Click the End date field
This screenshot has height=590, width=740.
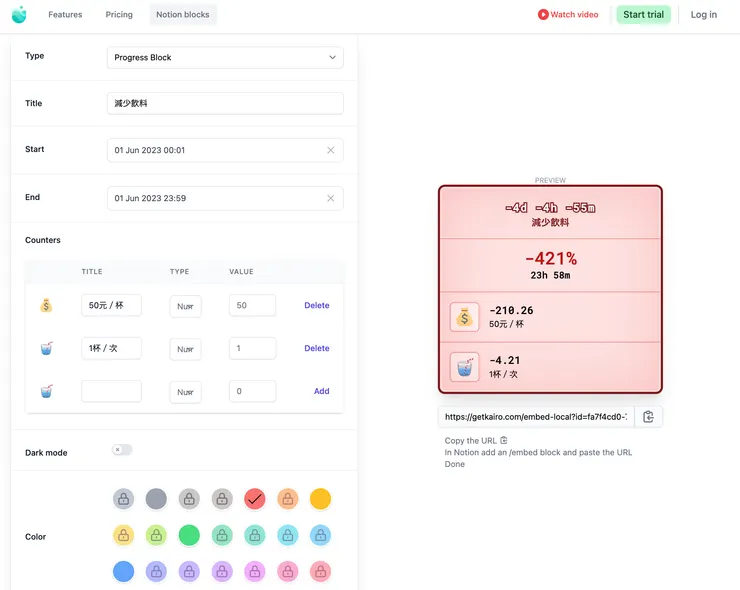[x=225, y=198]
